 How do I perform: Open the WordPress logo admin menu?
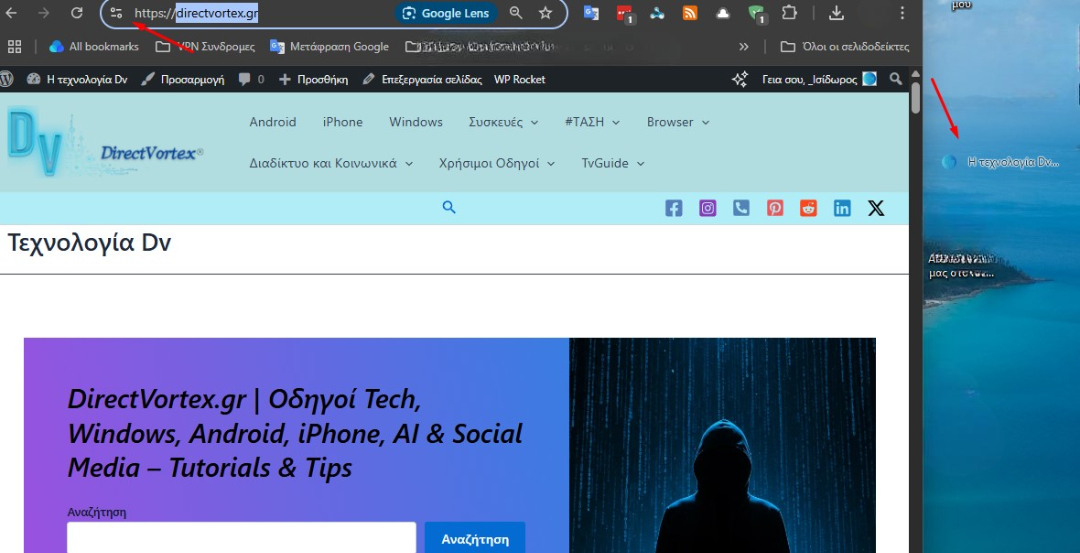[7, 79]
